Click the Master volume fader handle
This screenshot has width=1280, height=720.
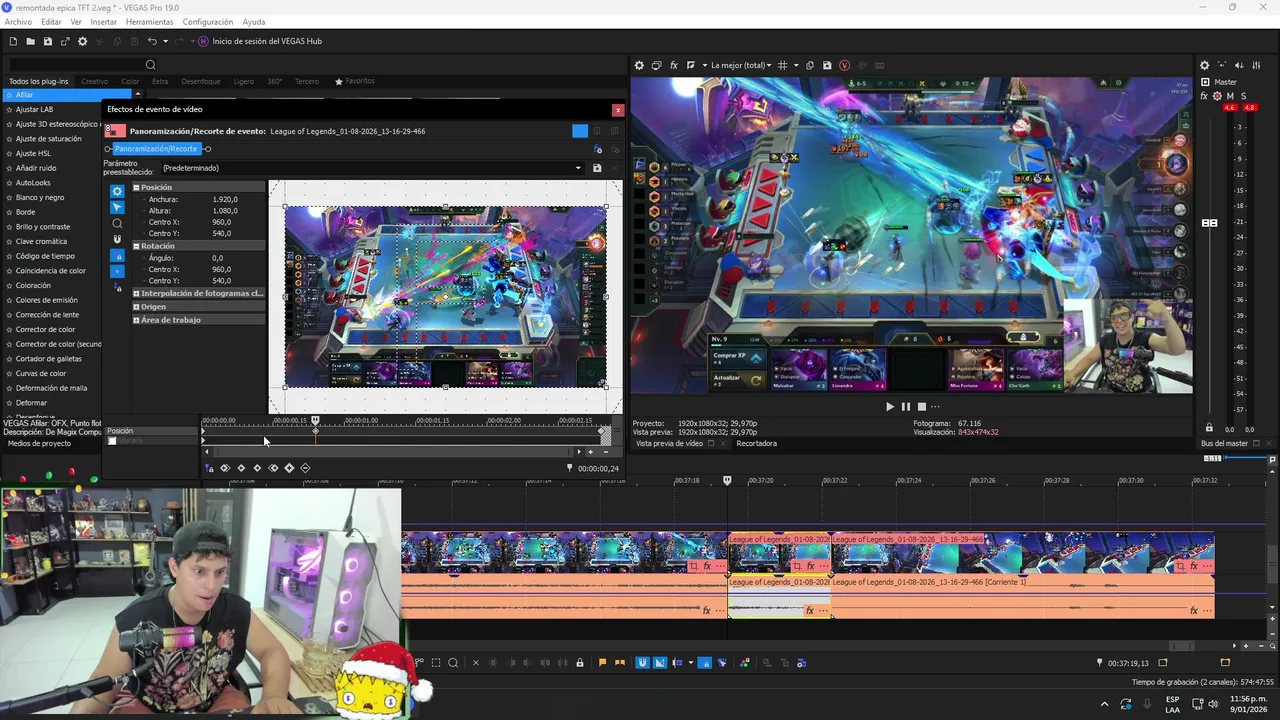(1210, 223)
